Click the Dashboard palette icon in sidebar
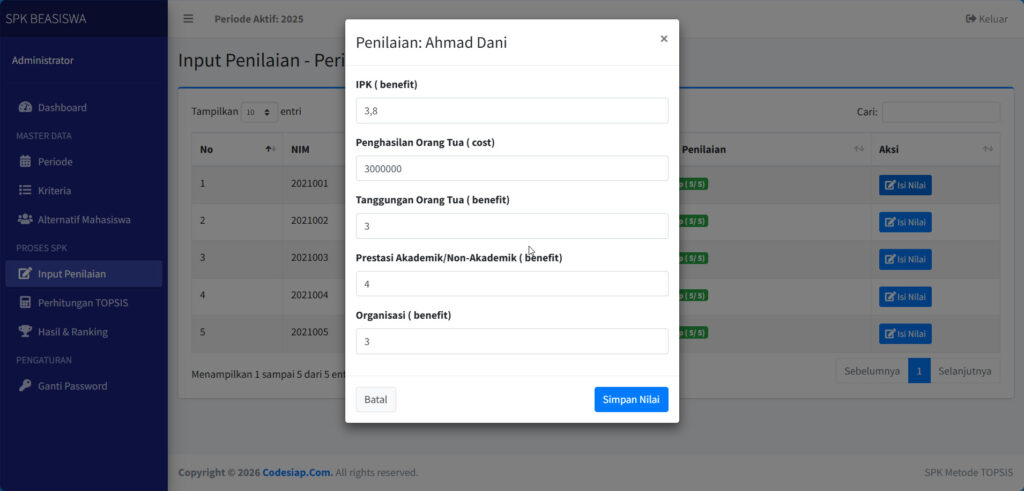1024x491 pixels. click(25, 107)
